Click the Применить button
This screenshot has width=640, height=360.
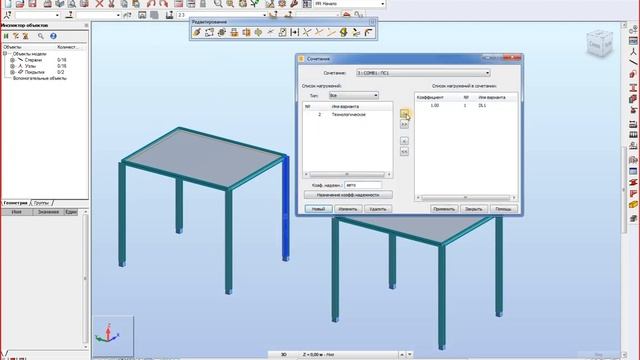(444, 209)
